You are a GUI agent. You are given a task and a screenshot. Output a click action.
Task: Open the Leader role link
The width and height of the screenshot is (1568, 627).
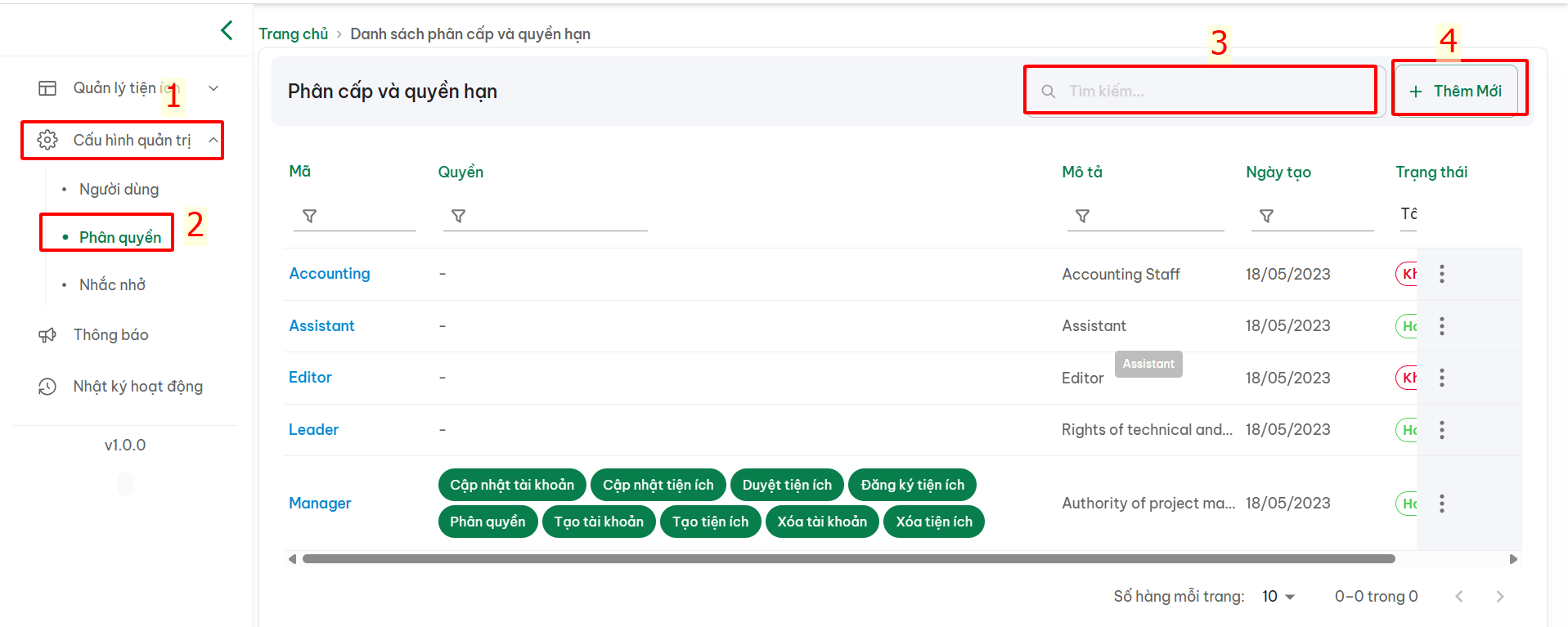pos(313,430)
